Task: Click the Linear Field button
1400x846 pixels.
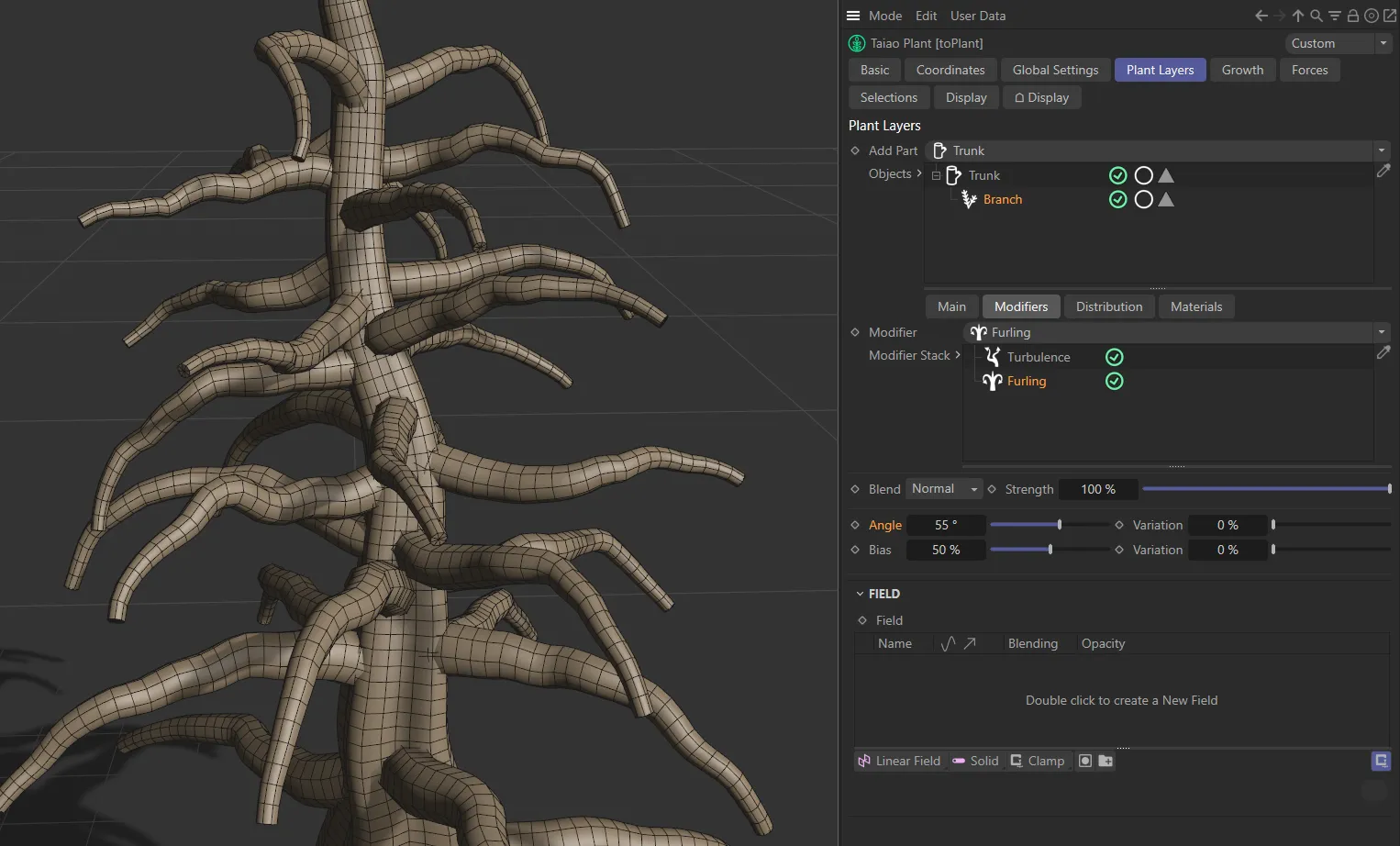Action: tap(899, 761)
